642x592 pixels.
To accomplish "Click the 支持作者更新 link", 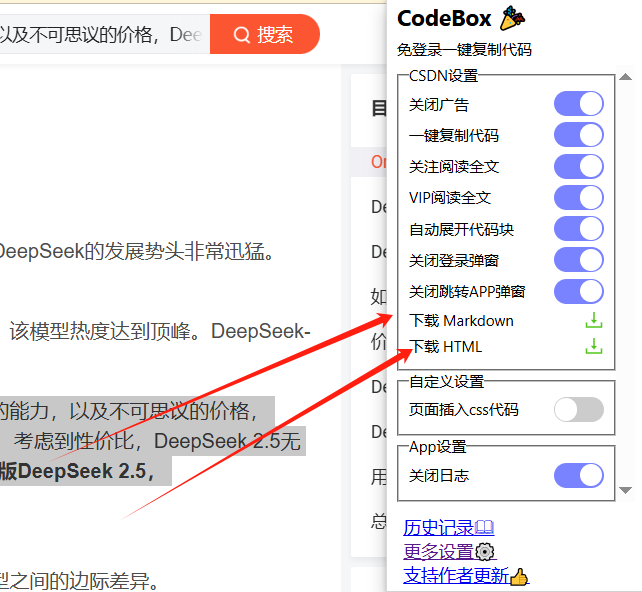I will point(466,575).
